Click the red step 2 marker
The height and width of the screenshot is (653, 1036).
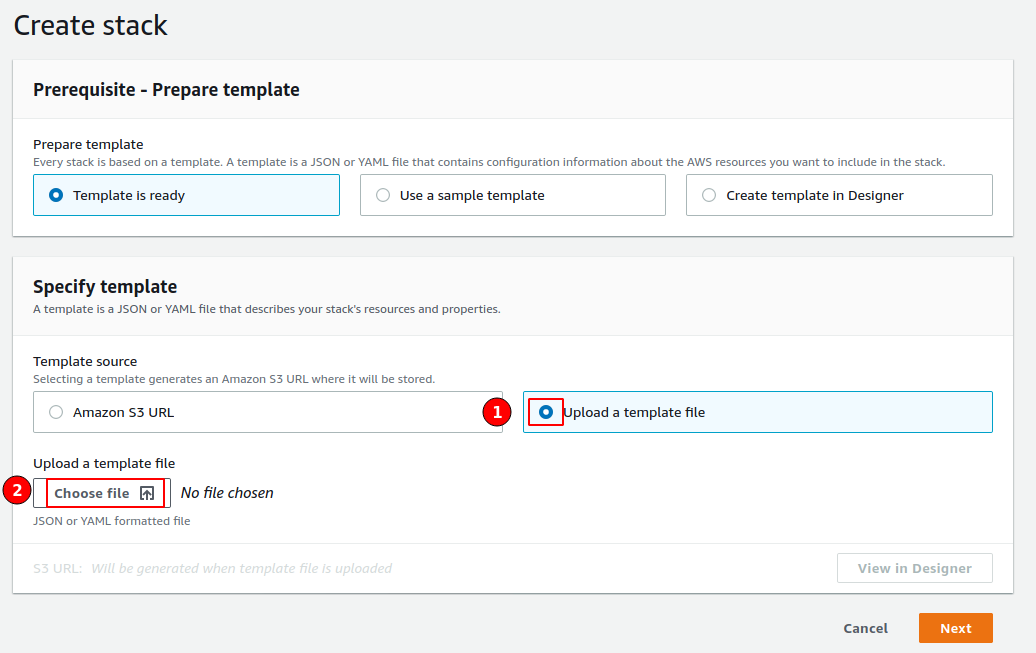pyautogui.click(x=17, y=490)
